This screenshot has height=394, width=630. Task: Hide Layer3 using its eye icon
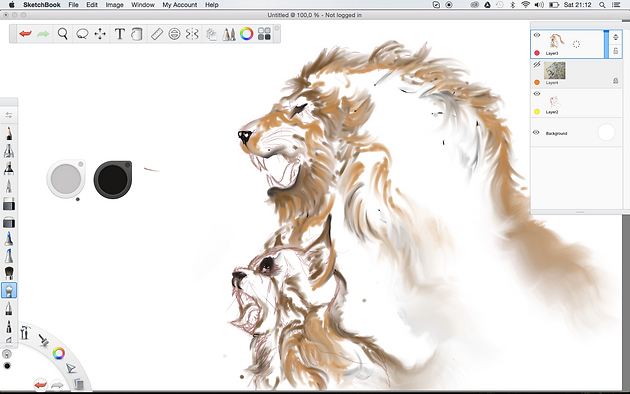point(537,35)
